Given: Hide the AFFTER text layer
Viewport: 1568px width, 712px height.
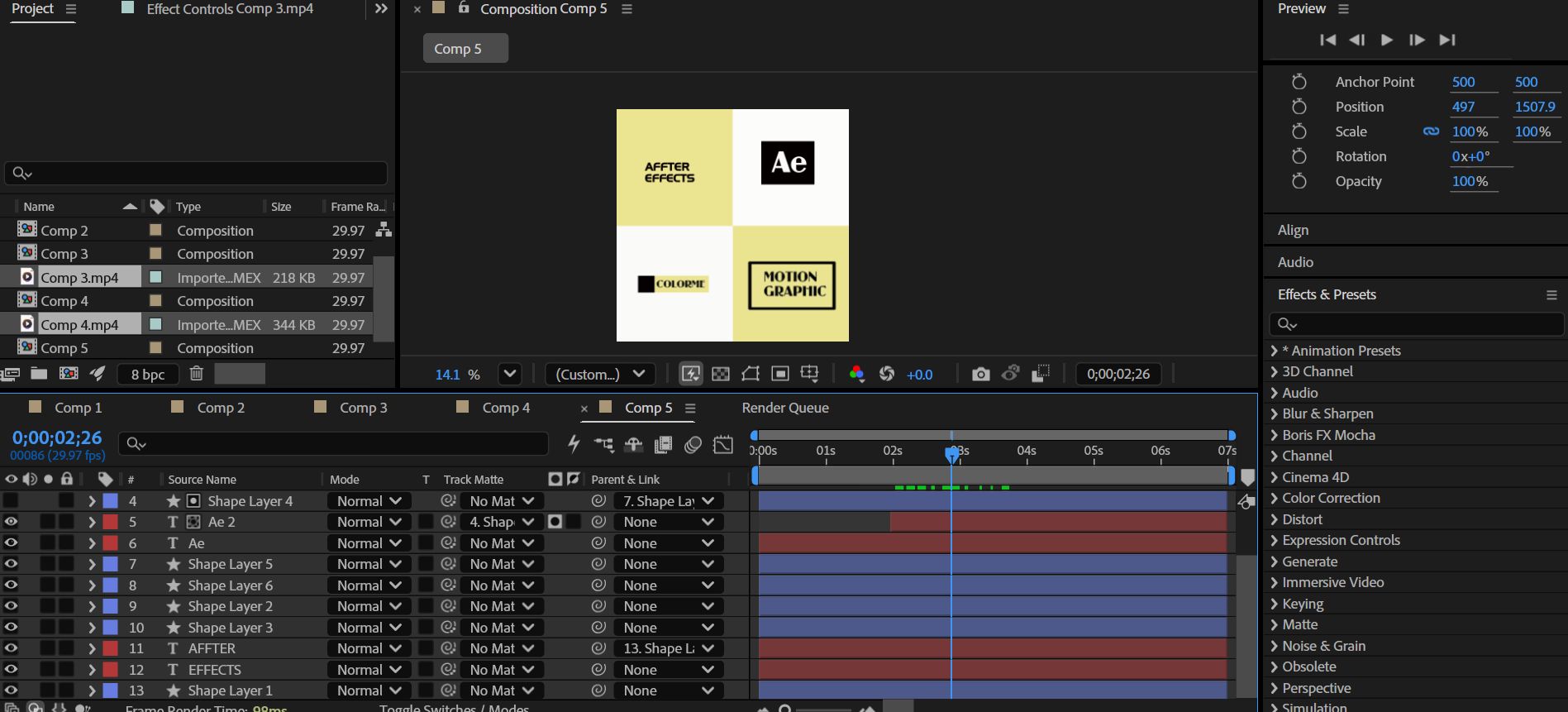Looking at the screenshot, I should [x=11, y=648].
